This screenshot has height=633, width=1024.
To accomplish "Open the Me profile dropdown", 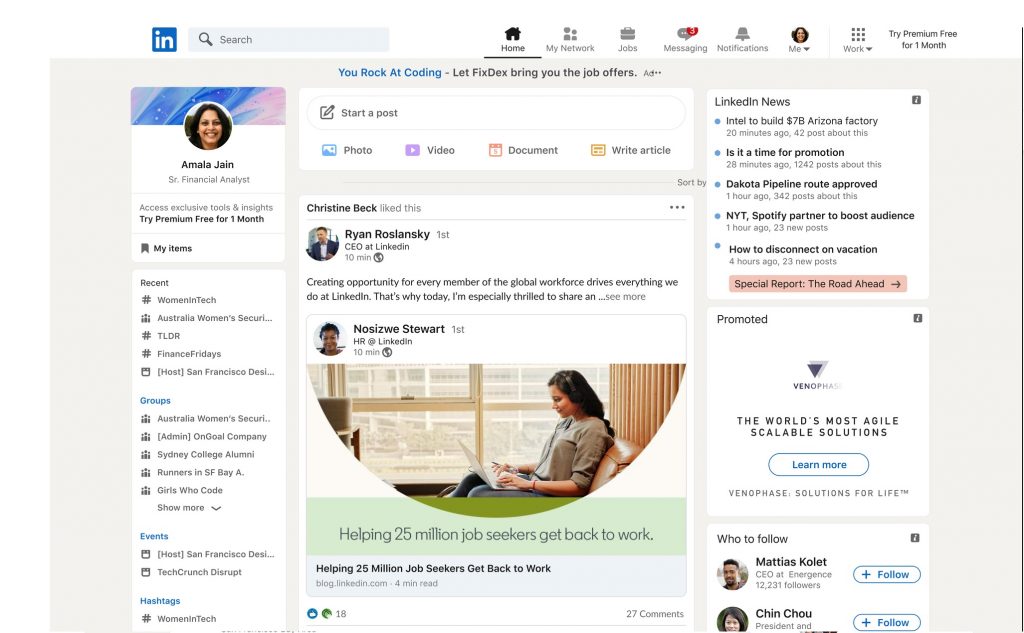I will click(x=800, y=40).
